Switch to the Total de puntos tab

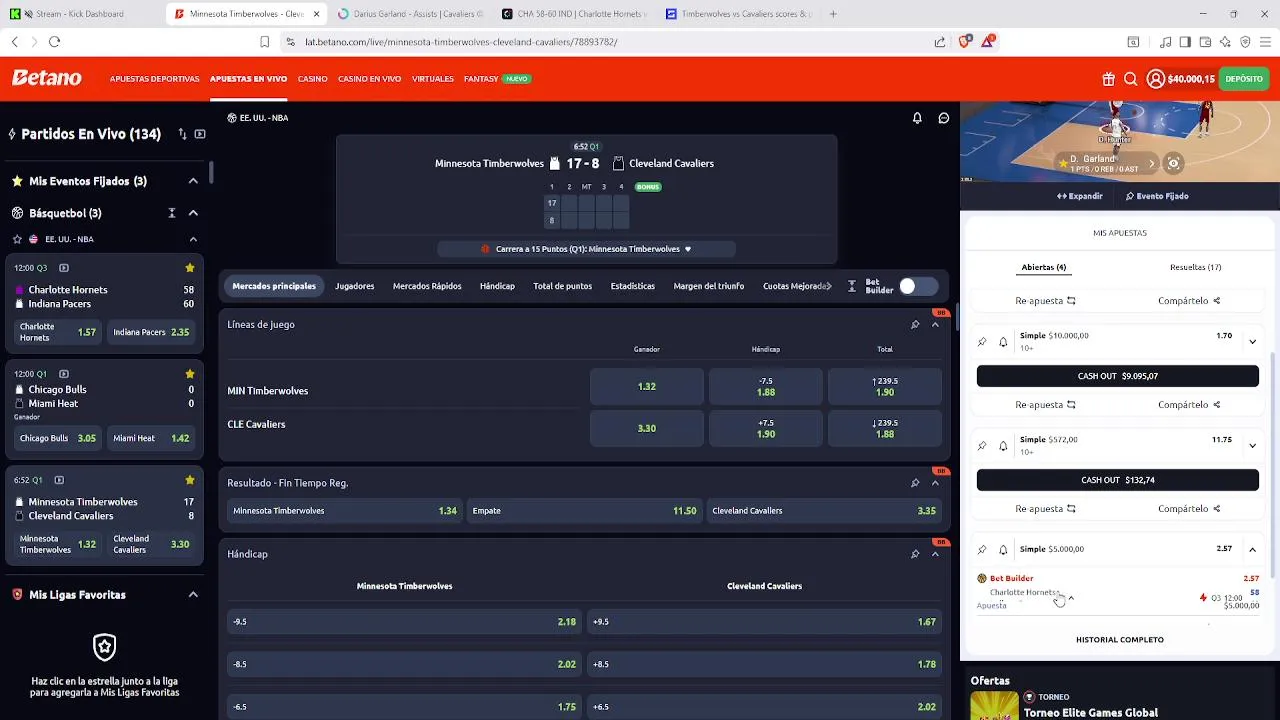point(562,286)
